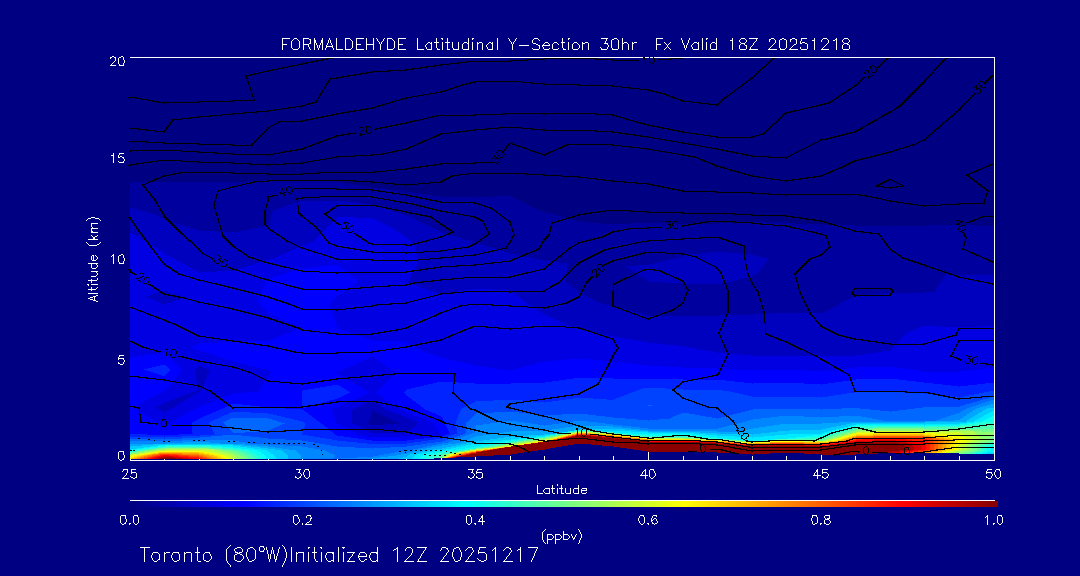Screen dimensions: 1080x576
Task: Click latitude tick label 35 on x-axis
Action: [x=475, y=472]
